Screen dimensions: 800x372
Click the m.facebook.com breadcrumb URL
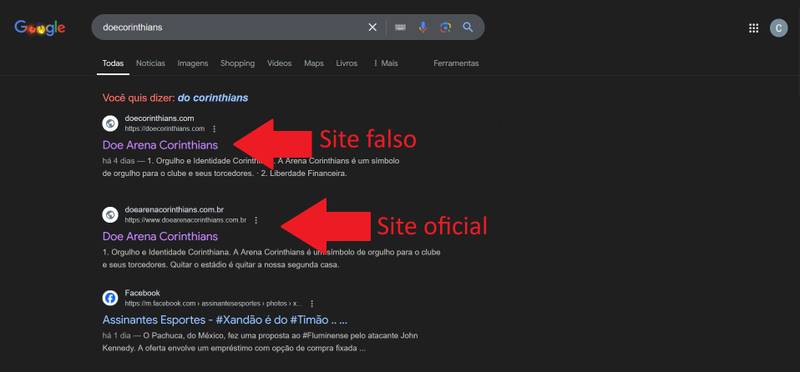[213, 303]
